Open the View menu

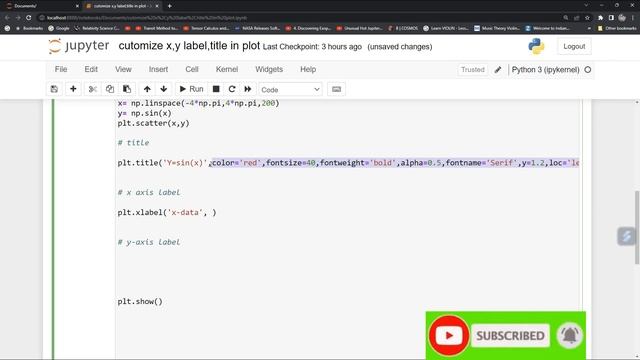tap(123, 69)
